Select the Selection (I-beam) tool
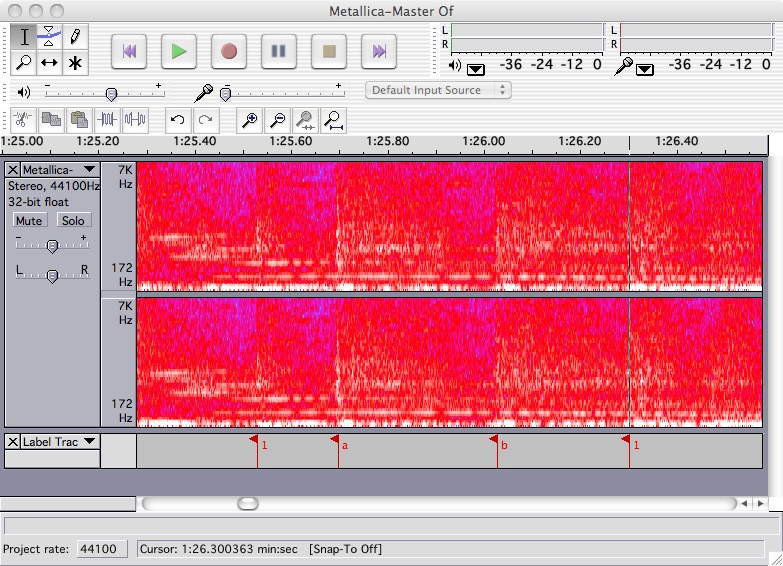The height and width of the screenshot is (566, 783). 23,36
